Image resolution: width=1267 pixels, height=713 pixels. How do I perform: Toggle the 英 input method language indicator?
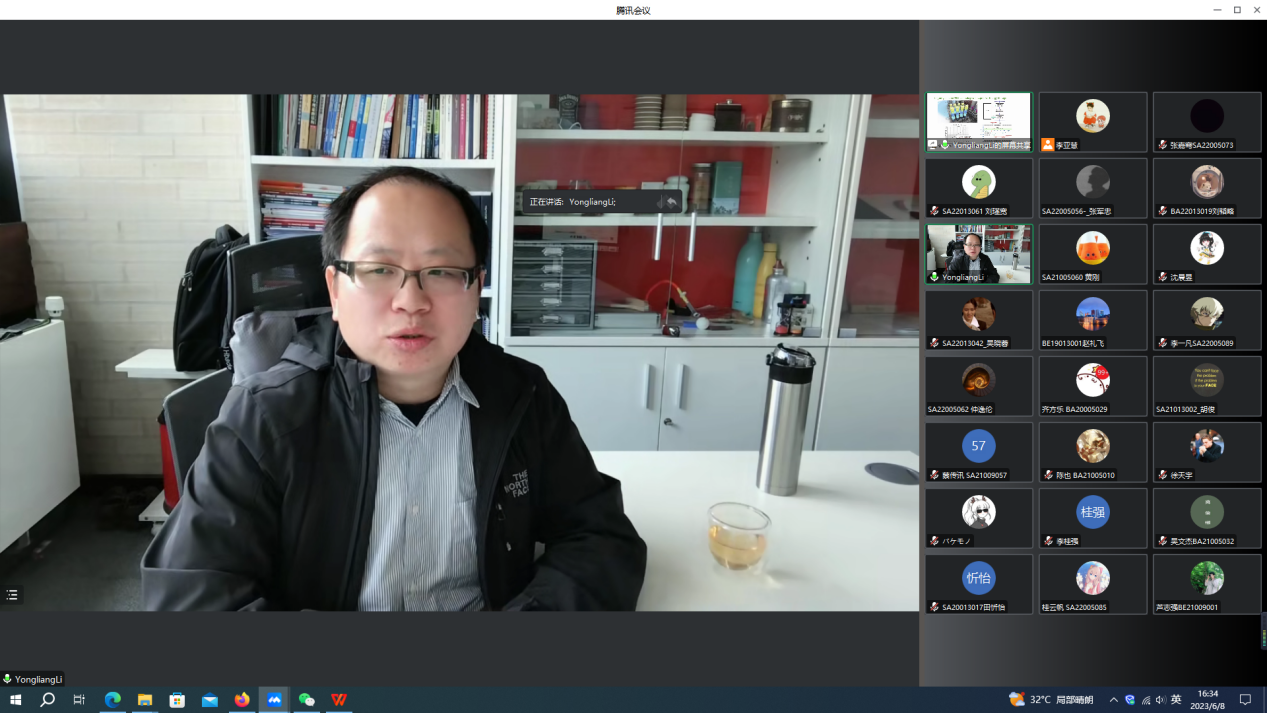tap(1176, 700)
